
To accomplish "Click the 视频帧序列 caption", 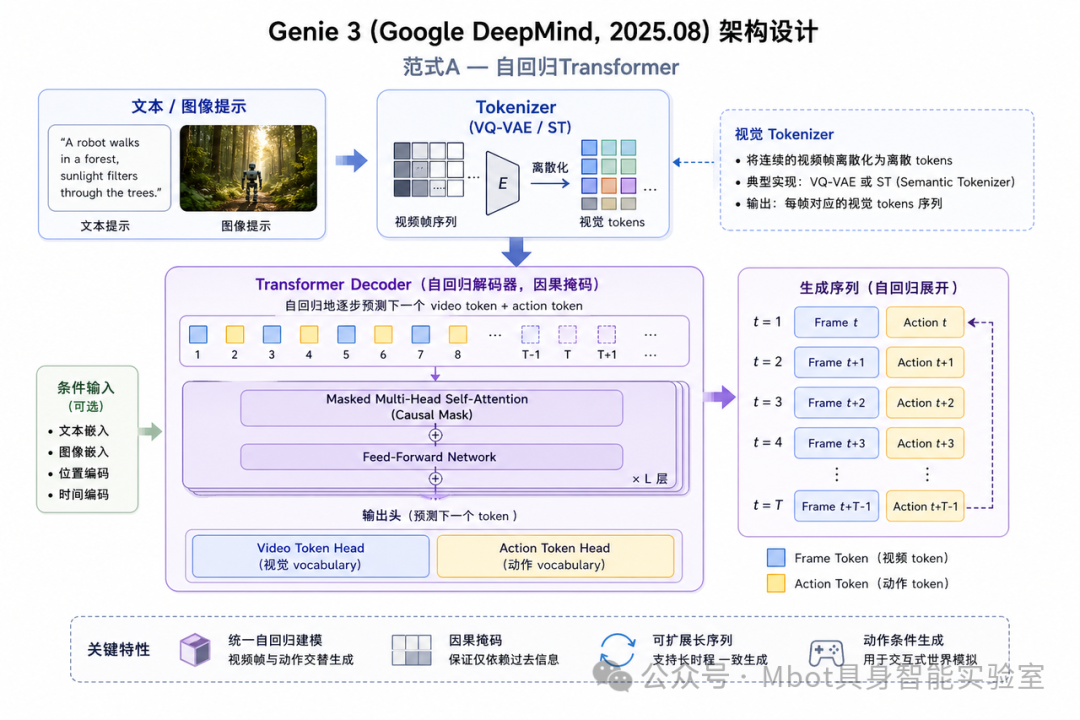I will (x=426, y=222).
